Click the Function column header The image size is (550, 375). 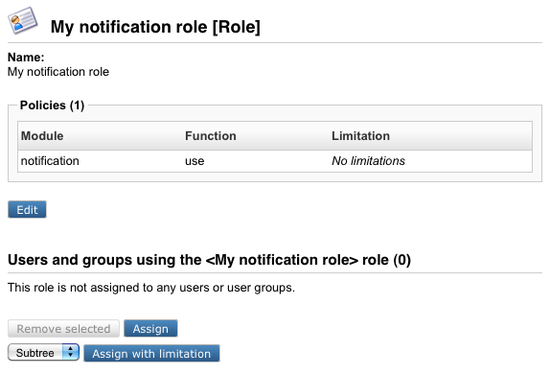point(210,136)
